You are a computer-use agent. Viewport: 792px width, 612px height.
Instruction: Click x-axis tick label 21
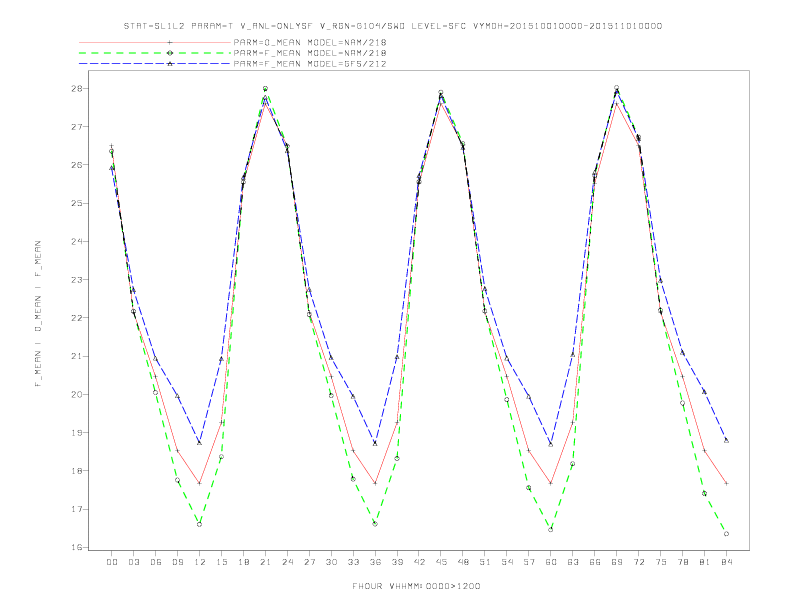point(266,562)
